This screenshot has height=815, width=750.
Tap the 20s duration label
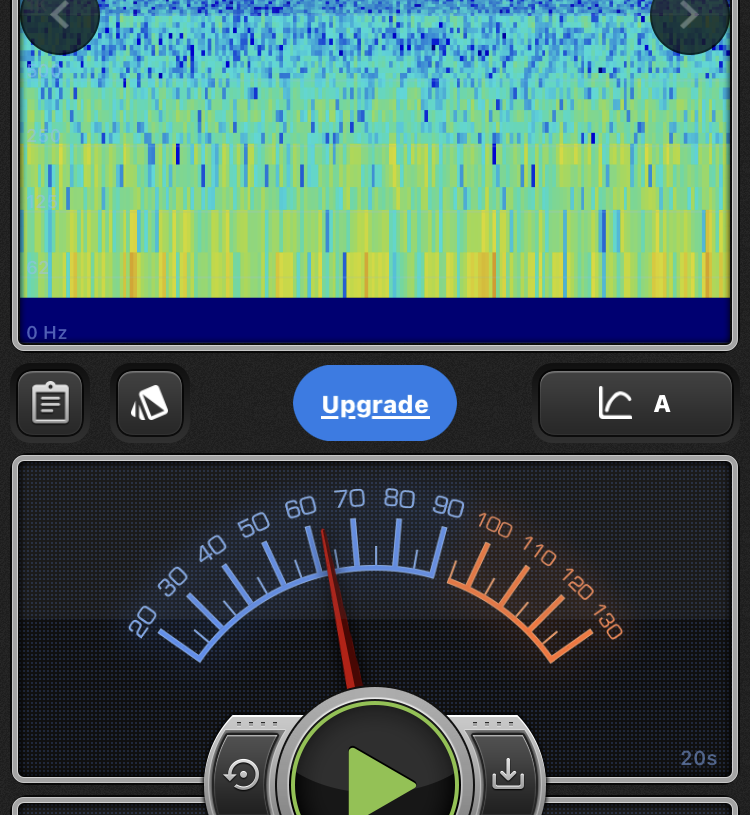[x=699, y=758]
